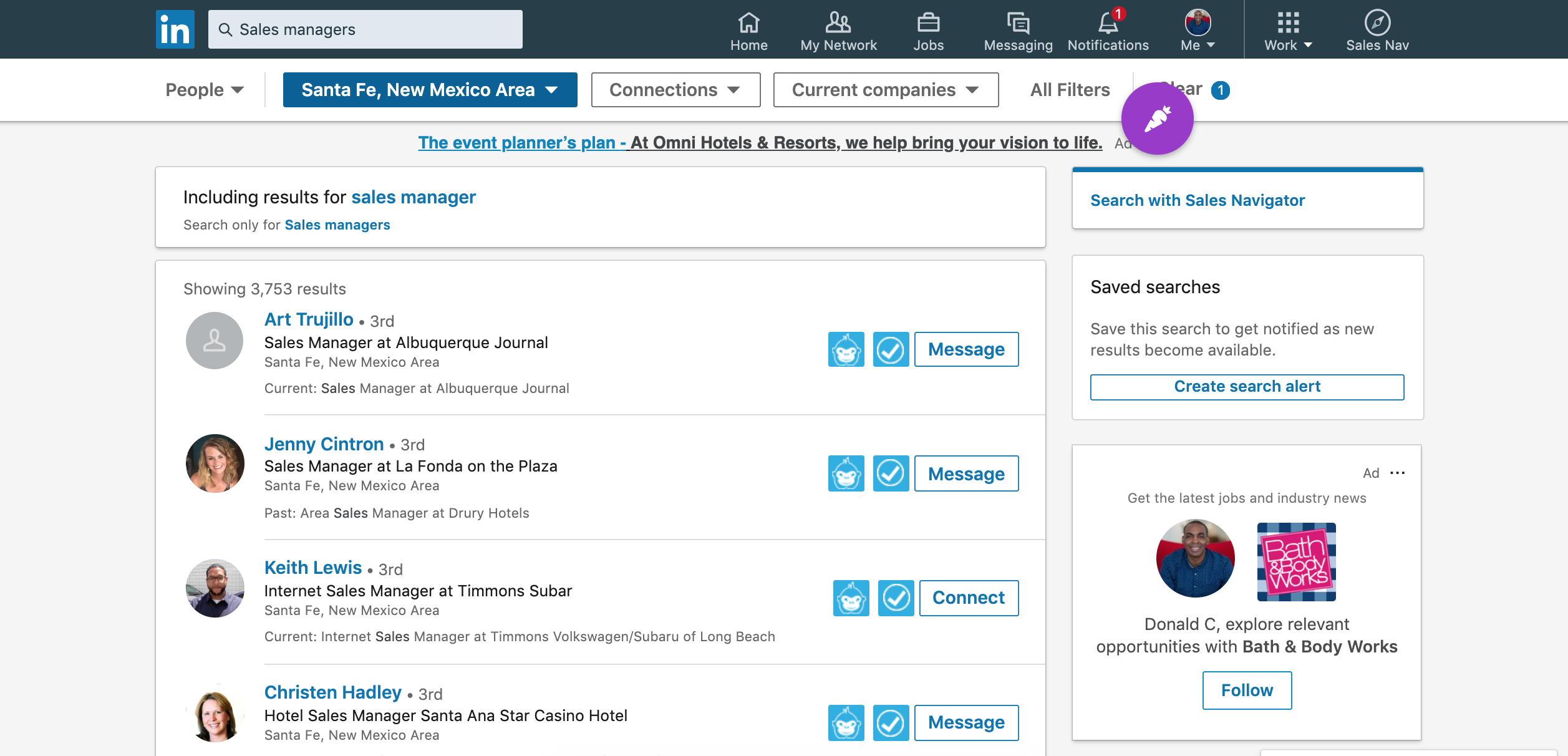The height and width of the screenshot is (756, 1568).
Task: Click Create search alert button
Action: coord(1247,387)
